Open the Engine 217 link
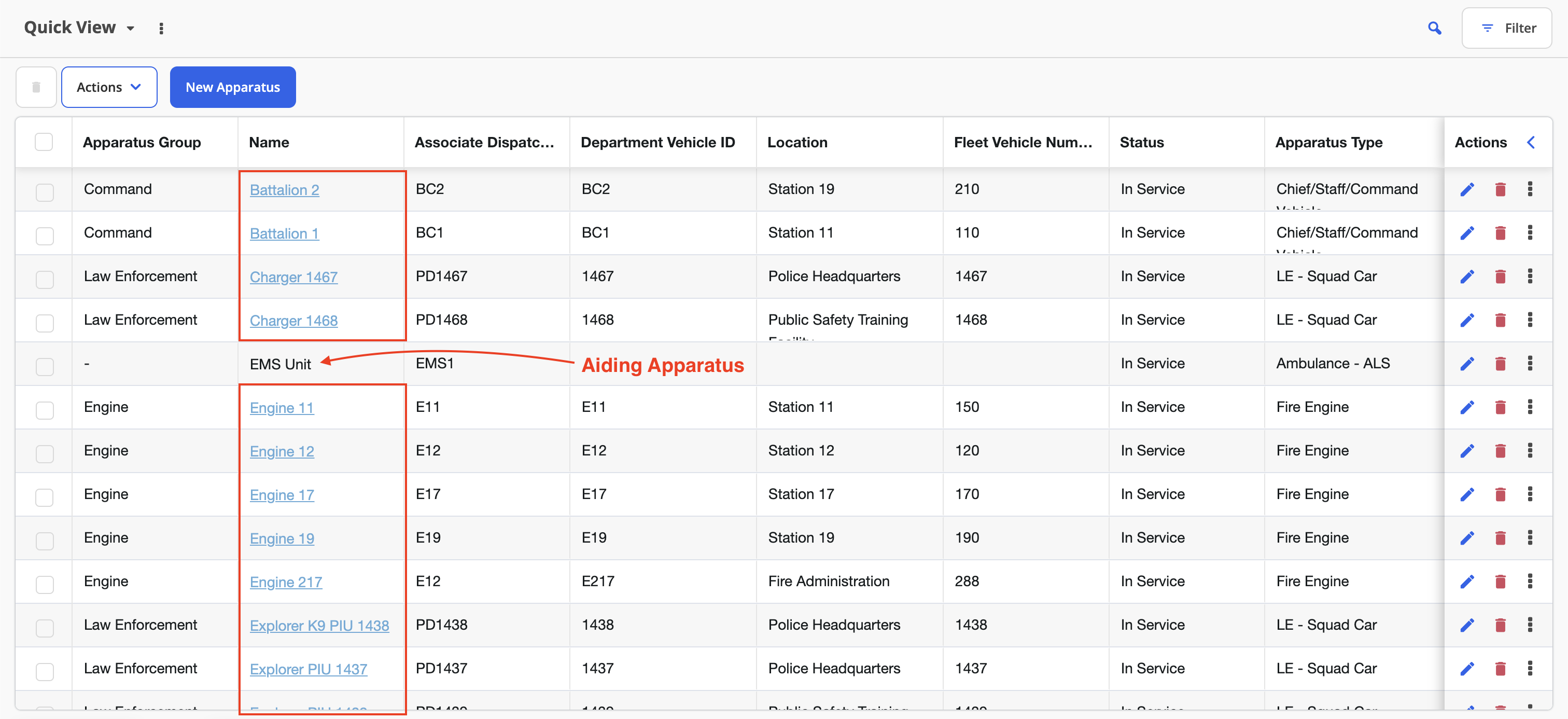Viewport: 1568px width, 719px height. point(286,583)
